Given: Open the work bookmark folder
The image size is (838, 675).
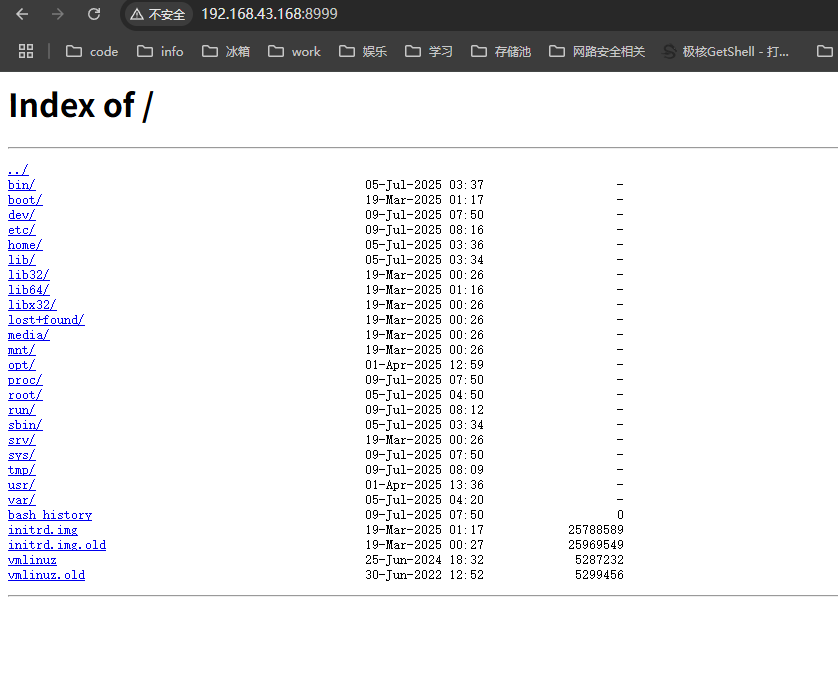Looking at the screenshot, I should click(x=294, y=51).
